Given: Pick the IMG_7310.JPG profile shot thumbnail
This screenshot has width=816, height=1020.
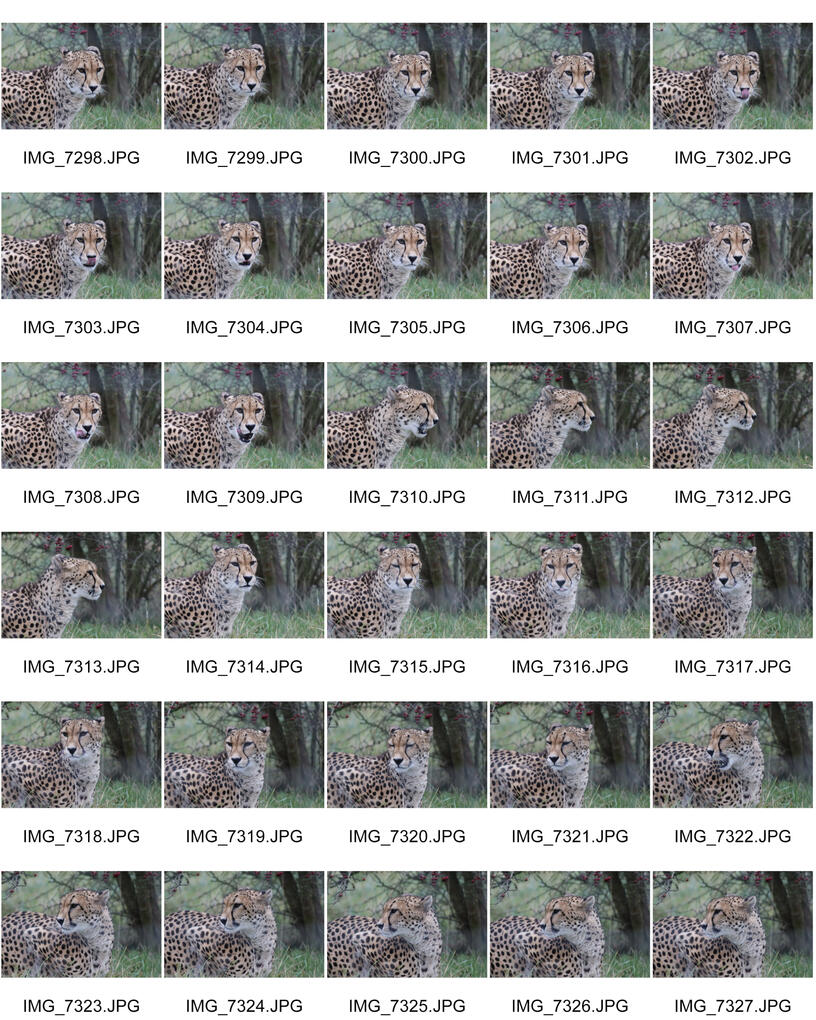Looking at the screenshot, I should [407, 416].
